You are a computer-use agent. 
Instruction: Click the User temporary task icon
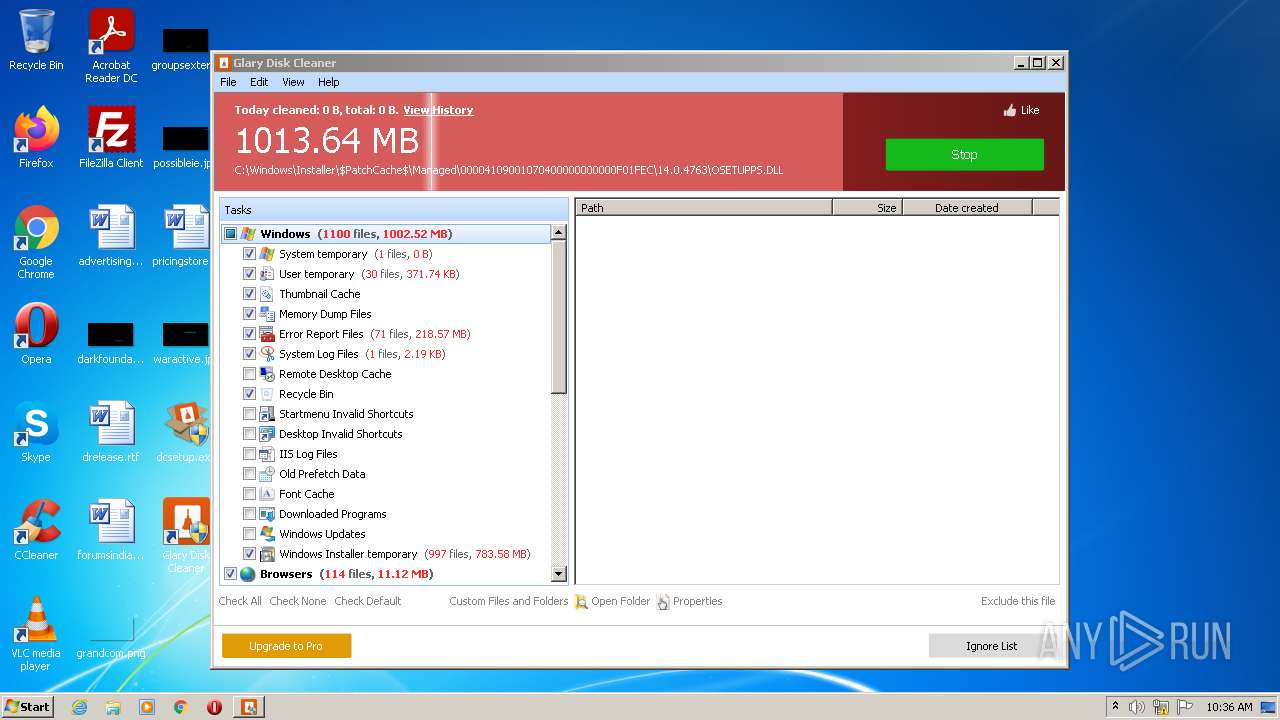pyautogui.click(x=267, y=274)
